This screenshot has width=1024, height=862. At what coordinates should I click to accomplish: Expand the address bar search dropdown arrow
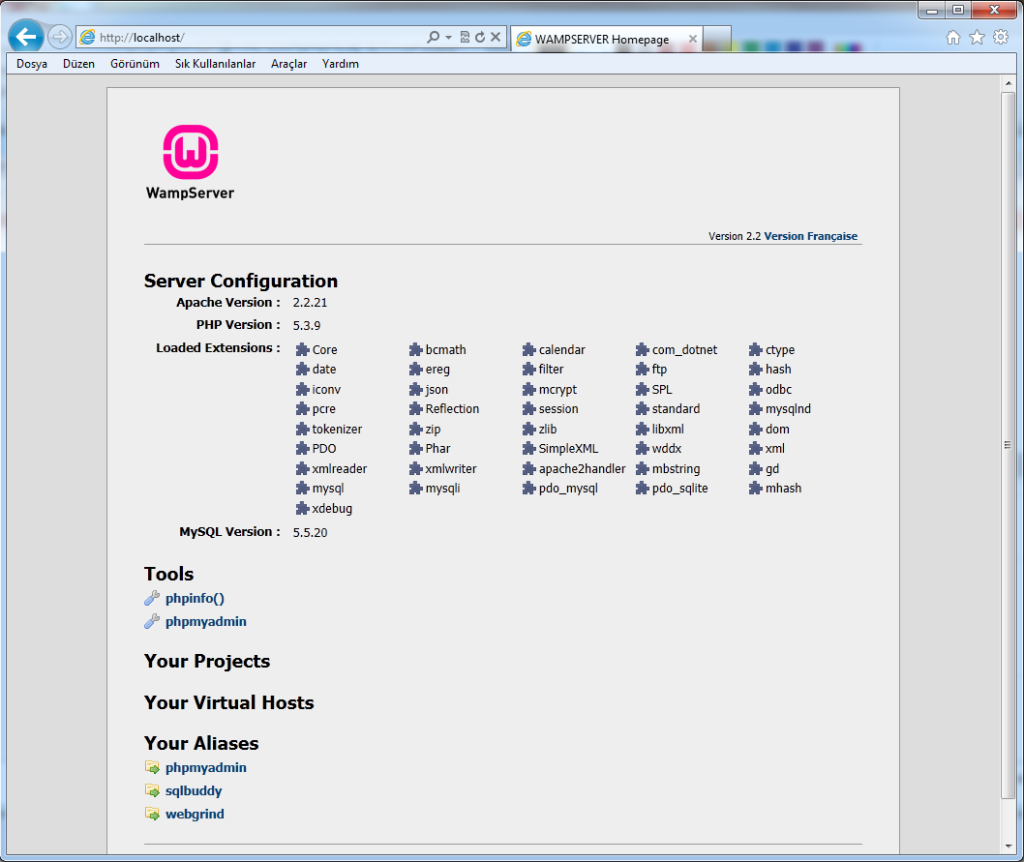point(449,37)
